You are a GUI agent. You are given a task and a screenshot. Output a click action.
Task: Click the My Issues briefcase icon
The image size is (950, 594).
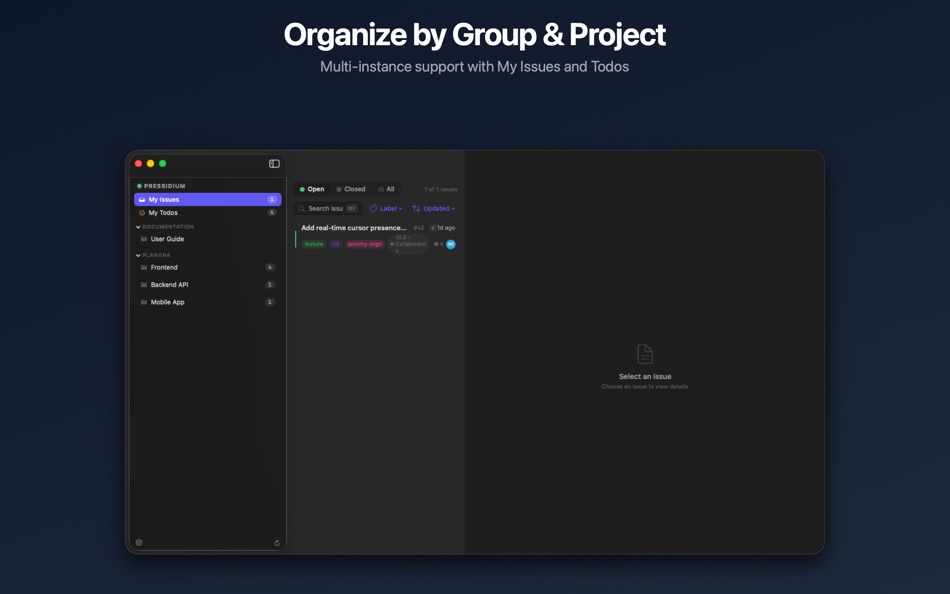[141, 199]
